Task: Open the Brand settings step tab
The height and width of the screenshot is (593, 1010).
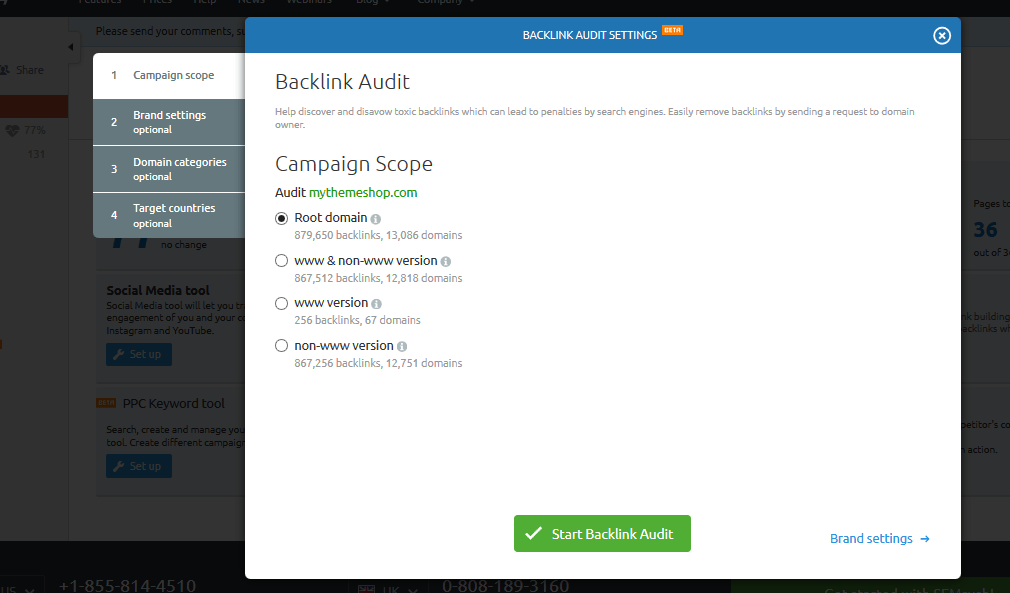Action: 169,122
